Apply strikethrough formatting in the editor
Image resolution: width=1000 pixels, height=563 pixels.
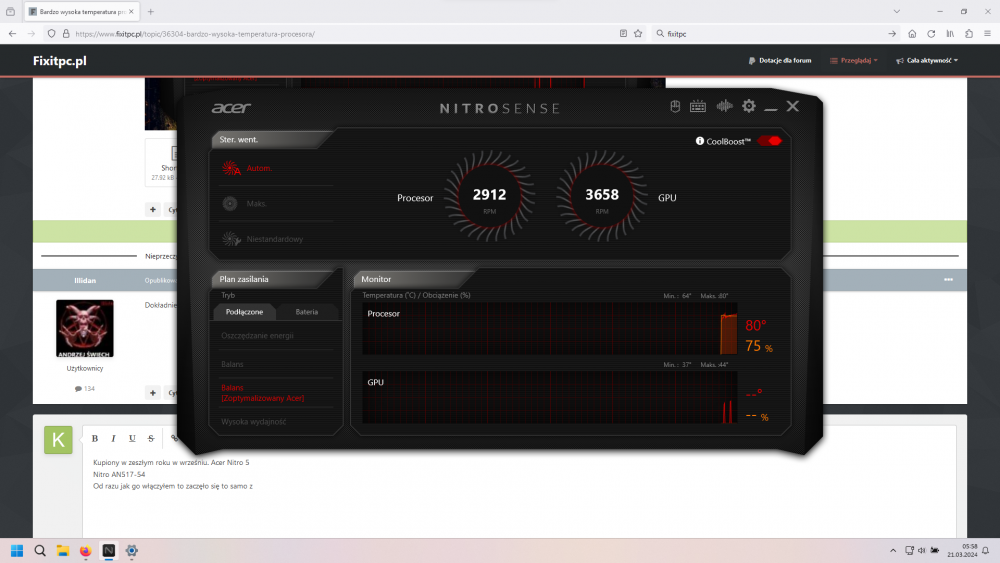pos(151,438)
